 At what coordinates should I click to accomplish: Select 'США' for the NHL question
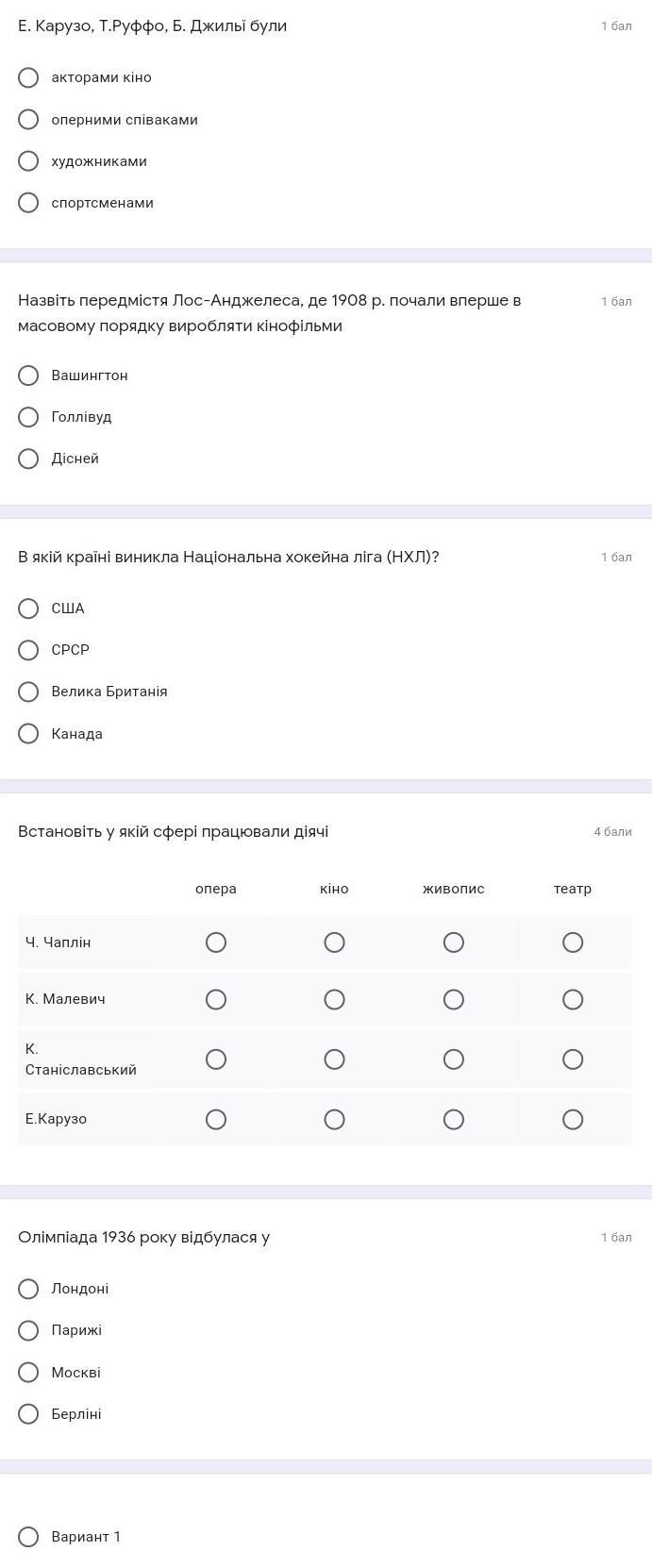pyautogui.click(x=28, y=609)
